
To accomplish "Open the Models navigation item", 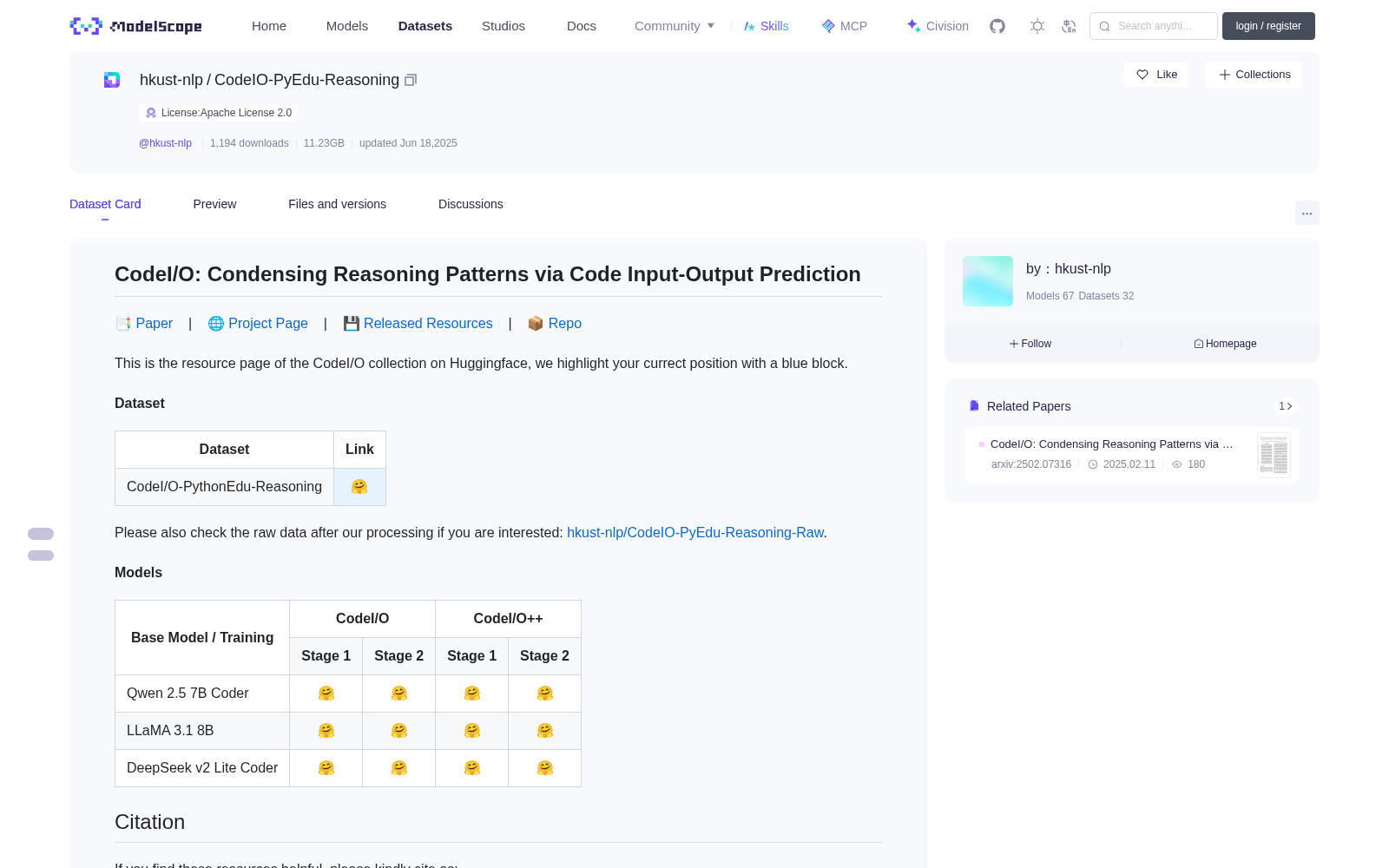I will coord(347,26).
